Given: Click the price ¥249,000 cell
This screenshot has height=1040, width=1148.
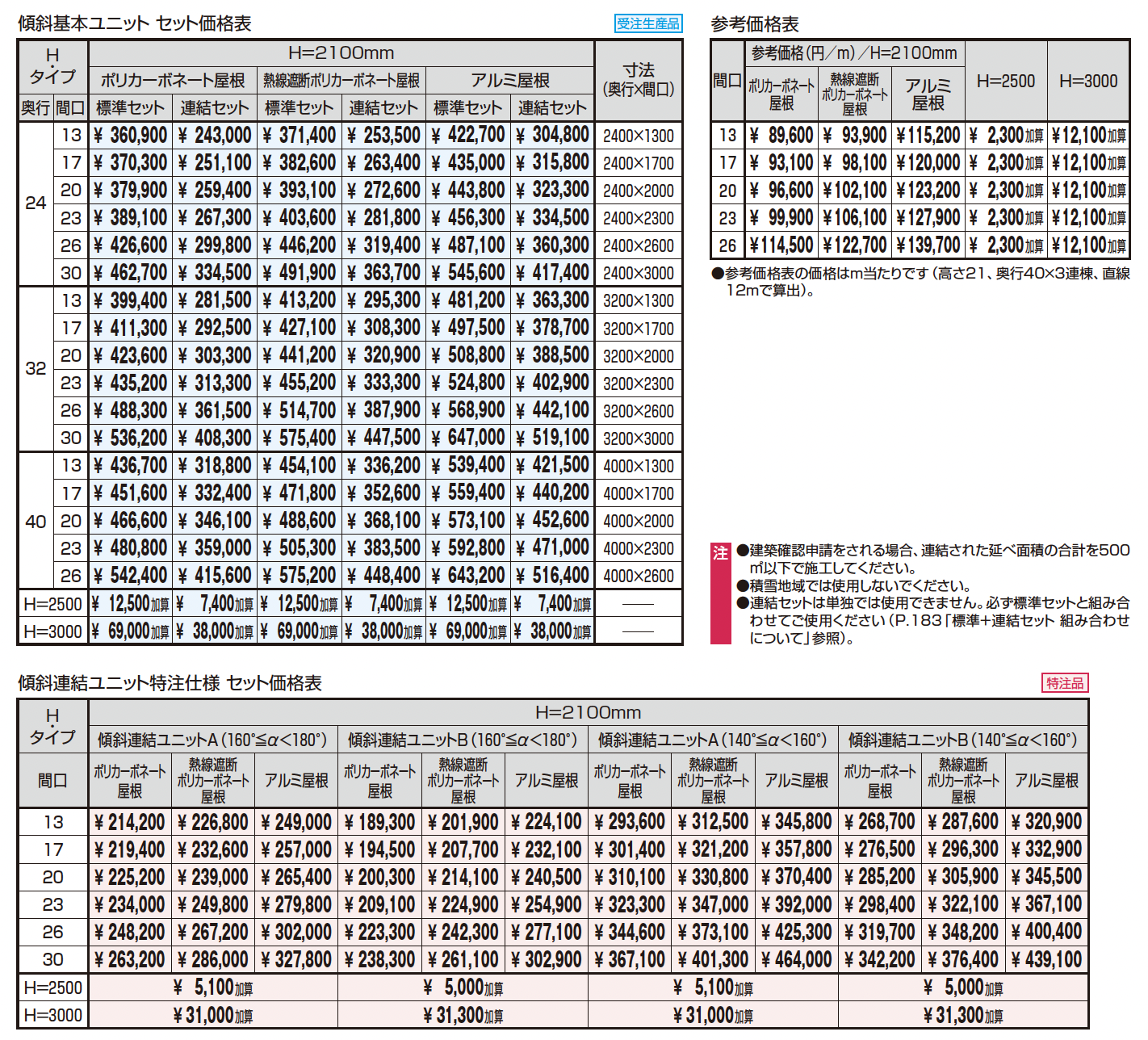Looking at the screenshot, I should coord(296,822).
